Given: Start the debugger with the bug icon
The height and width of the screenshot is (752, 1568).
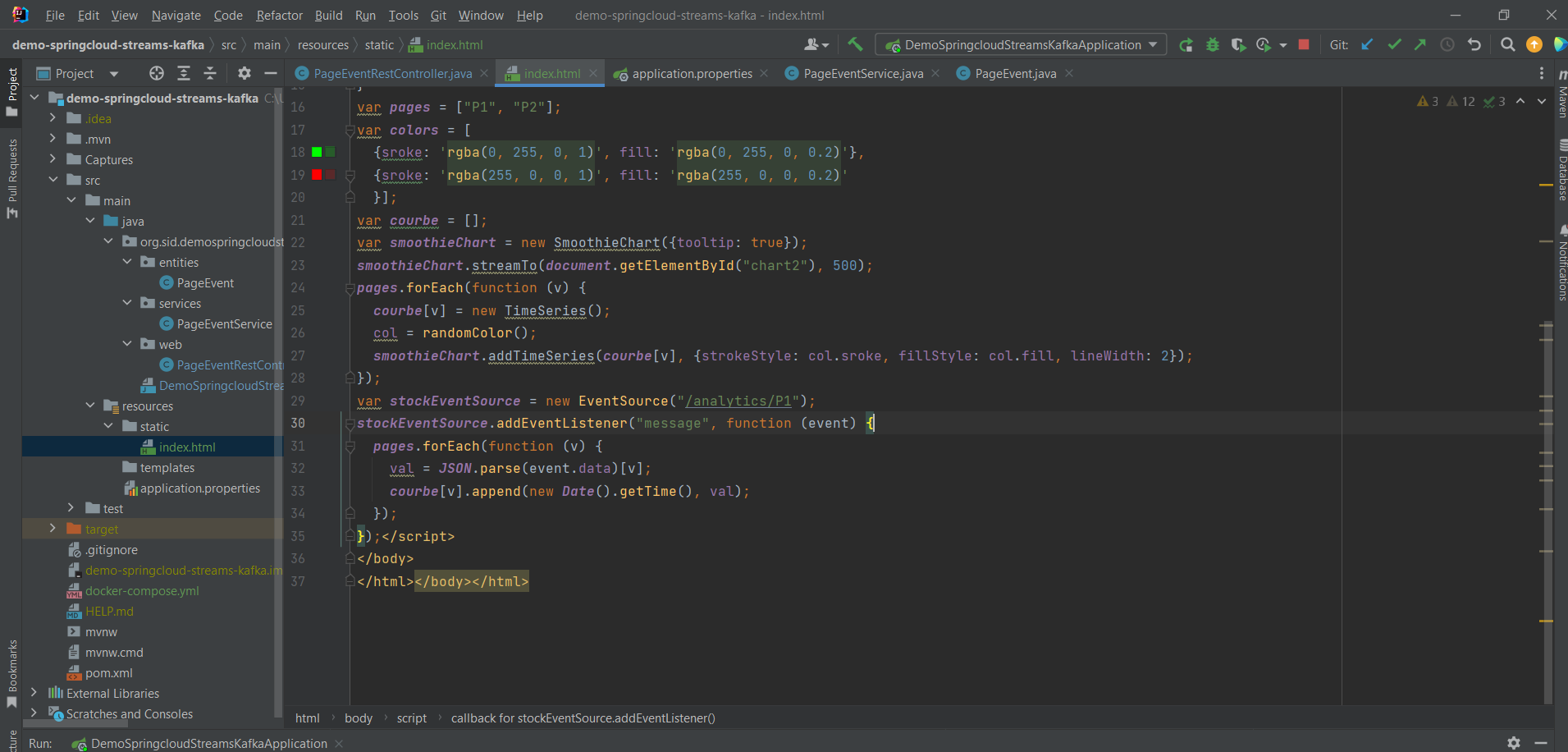Looking at the screenshot, I should pos(1213,44).
